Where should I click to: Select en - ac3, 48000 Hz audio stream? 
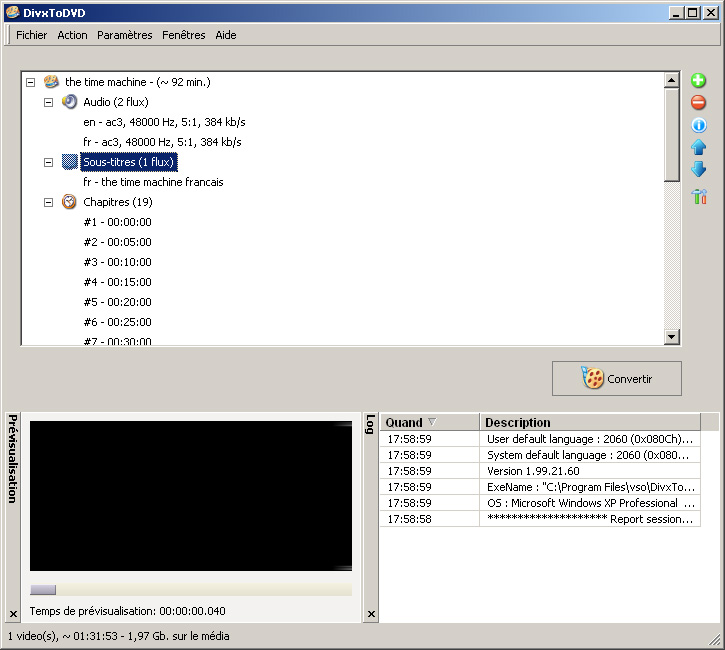164,122
